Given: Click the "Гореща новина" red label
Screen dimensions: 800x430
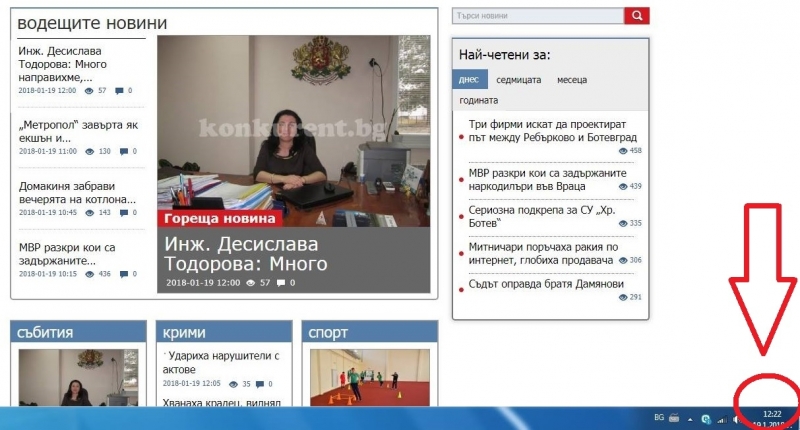Looking at the screenshot, I should coord(220,219).
